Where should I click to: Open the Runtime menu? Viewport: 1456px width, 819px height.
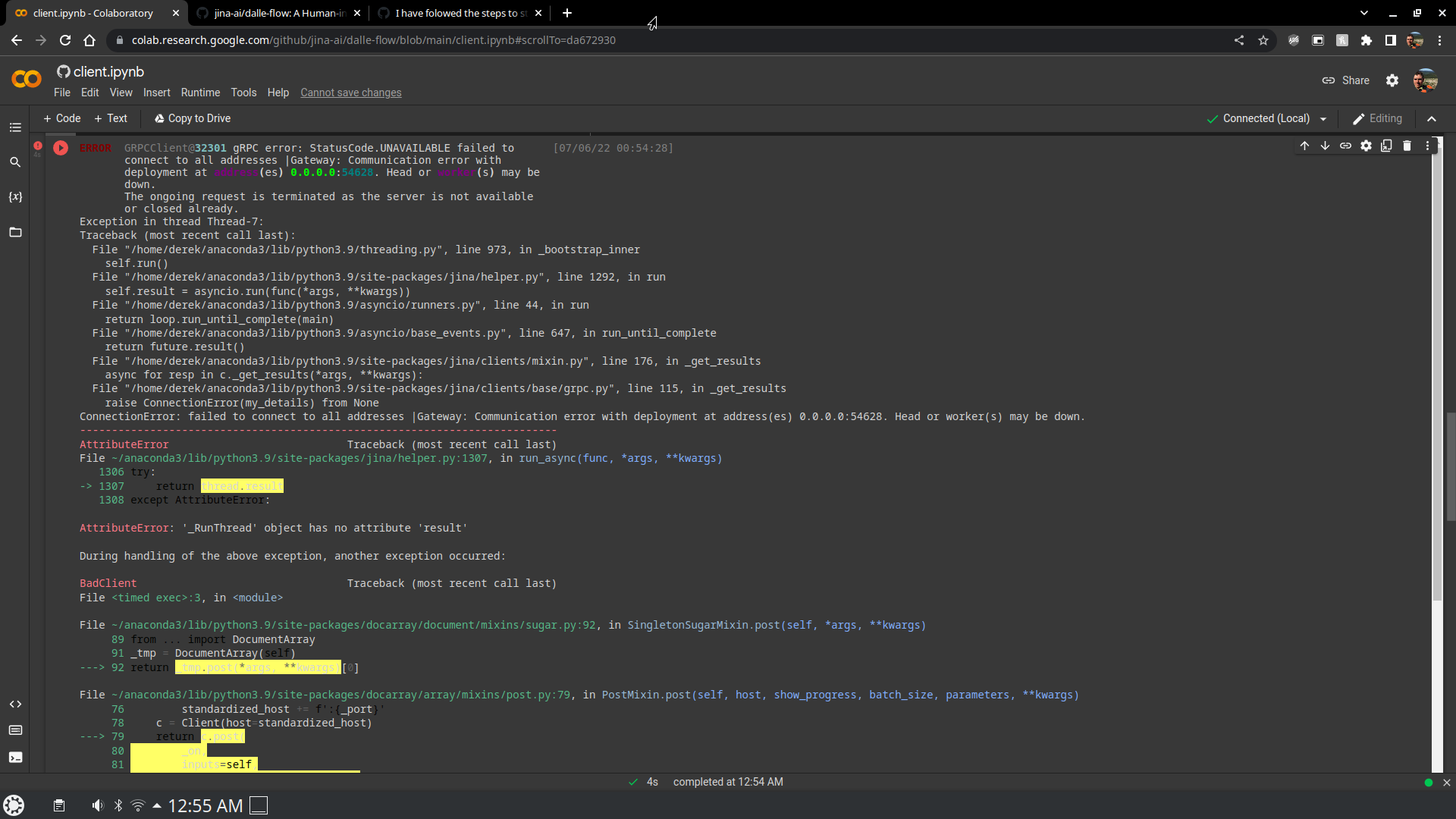(199, 93)
